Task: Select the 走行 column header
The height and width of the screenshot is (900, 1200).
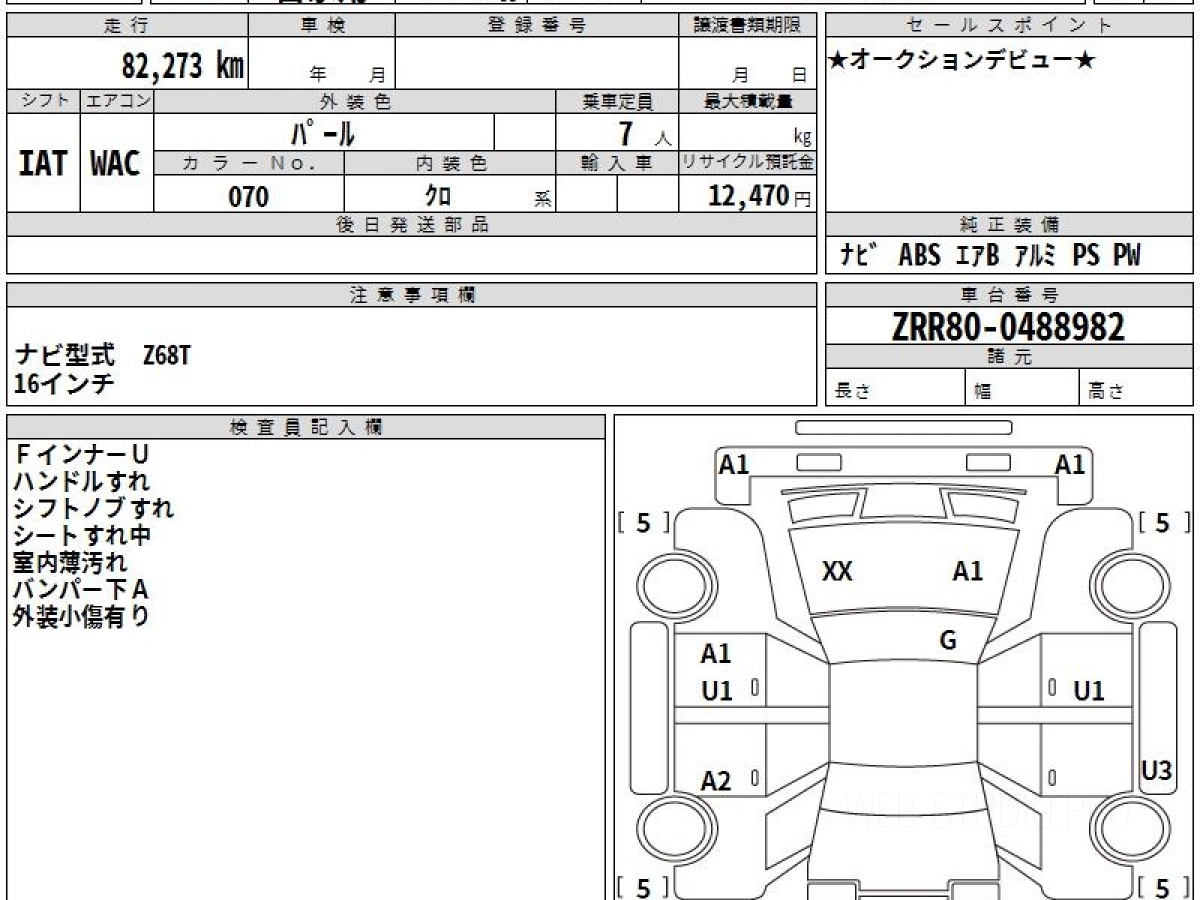Action: click(127, 26)
